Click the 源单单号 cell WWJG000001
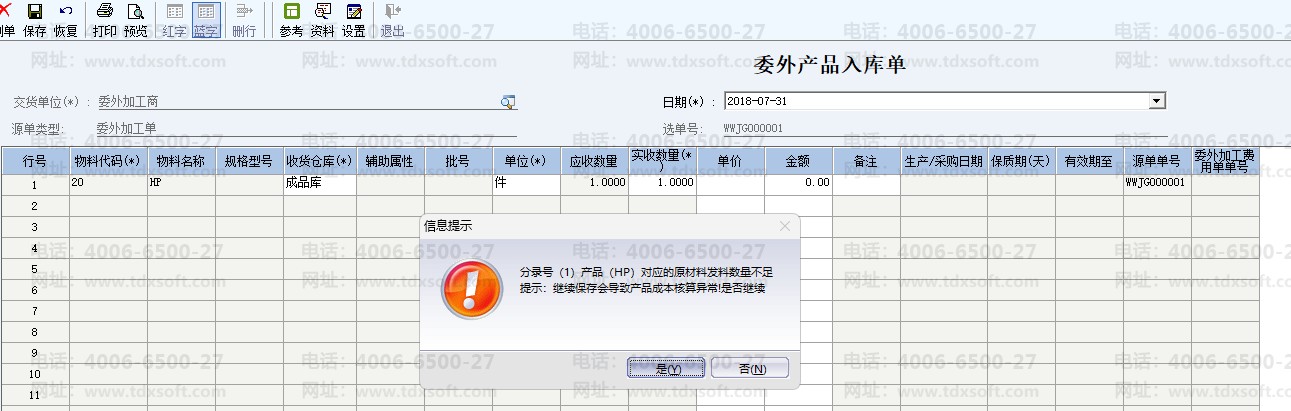The width and height of the screenshot is (1291, 411). (1157, 184)
